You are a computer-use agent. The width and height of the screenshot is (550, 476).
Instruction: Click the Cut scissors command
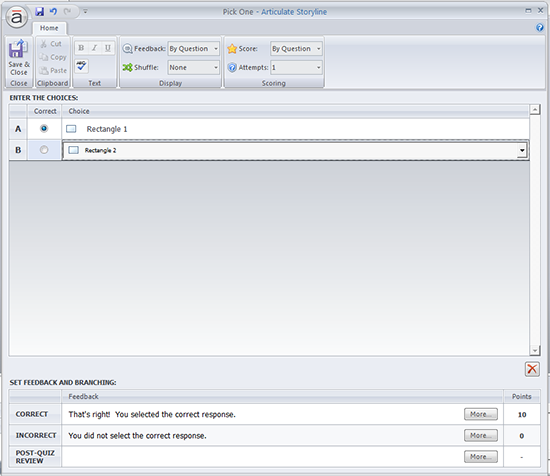coord(51,44)
